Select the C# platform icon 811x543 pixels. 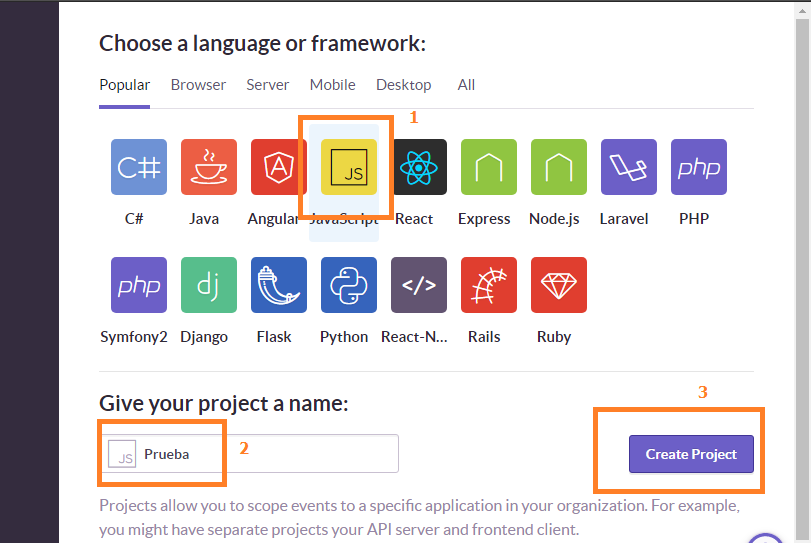pos(139,167)
